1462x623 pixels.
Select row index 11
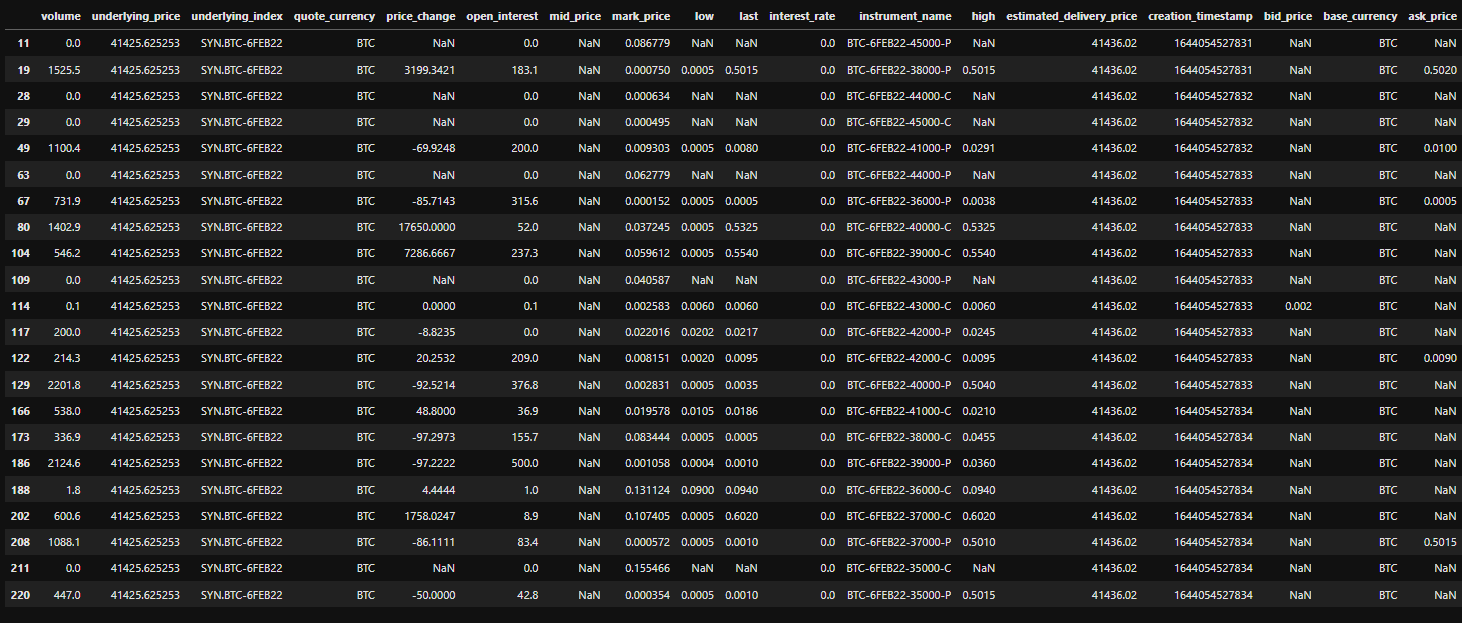23,44
